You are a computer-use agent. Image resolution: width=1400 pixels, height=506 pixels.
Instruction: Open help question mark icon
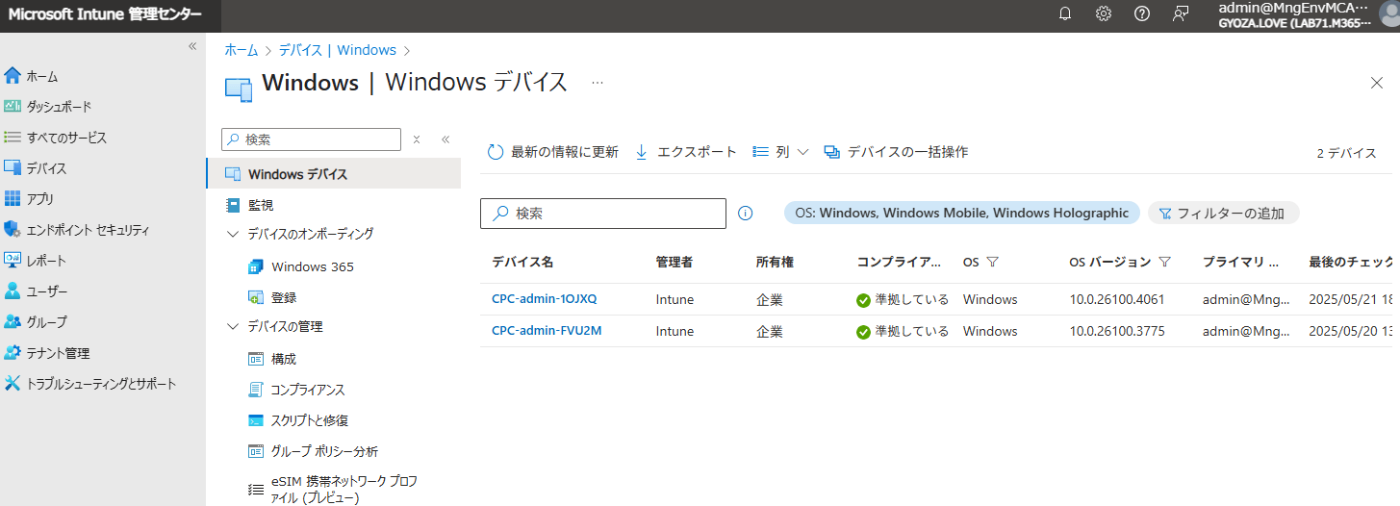pyautogui.click(x=1142, y=14)
